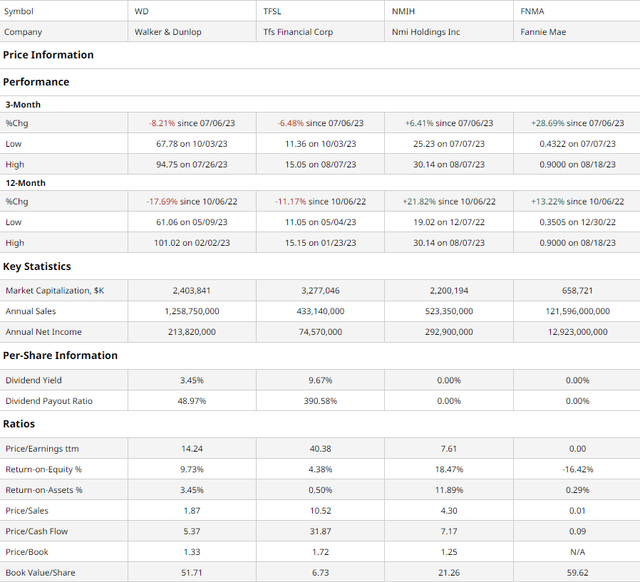
Task: Click WD's high 94.75 on 07/26/23
Action: [192, 164]
